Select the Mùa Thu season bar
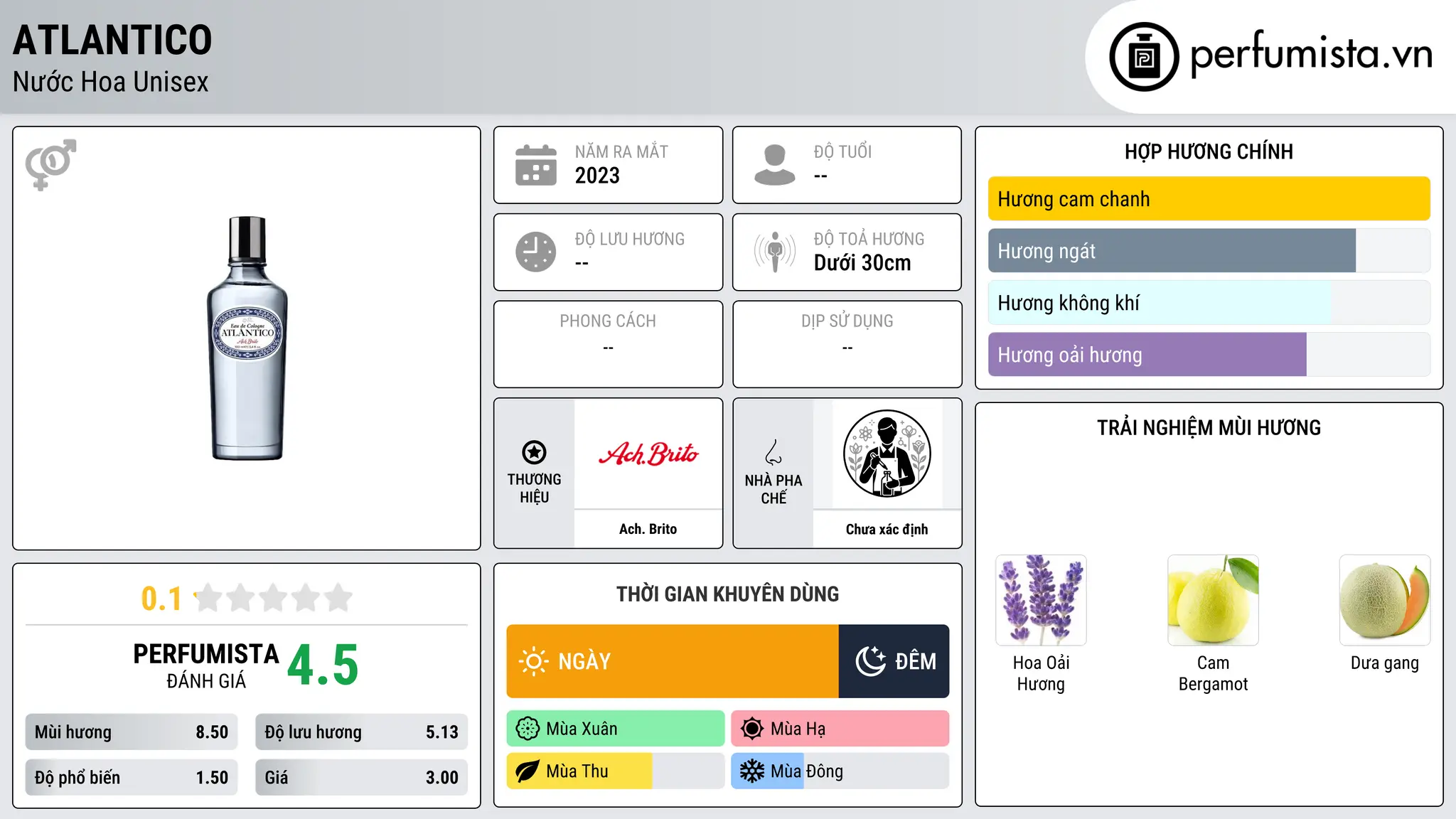Image resolution: width=1456 pixels, height=819 pixels. pyautogui.click(x=616, y=771)
